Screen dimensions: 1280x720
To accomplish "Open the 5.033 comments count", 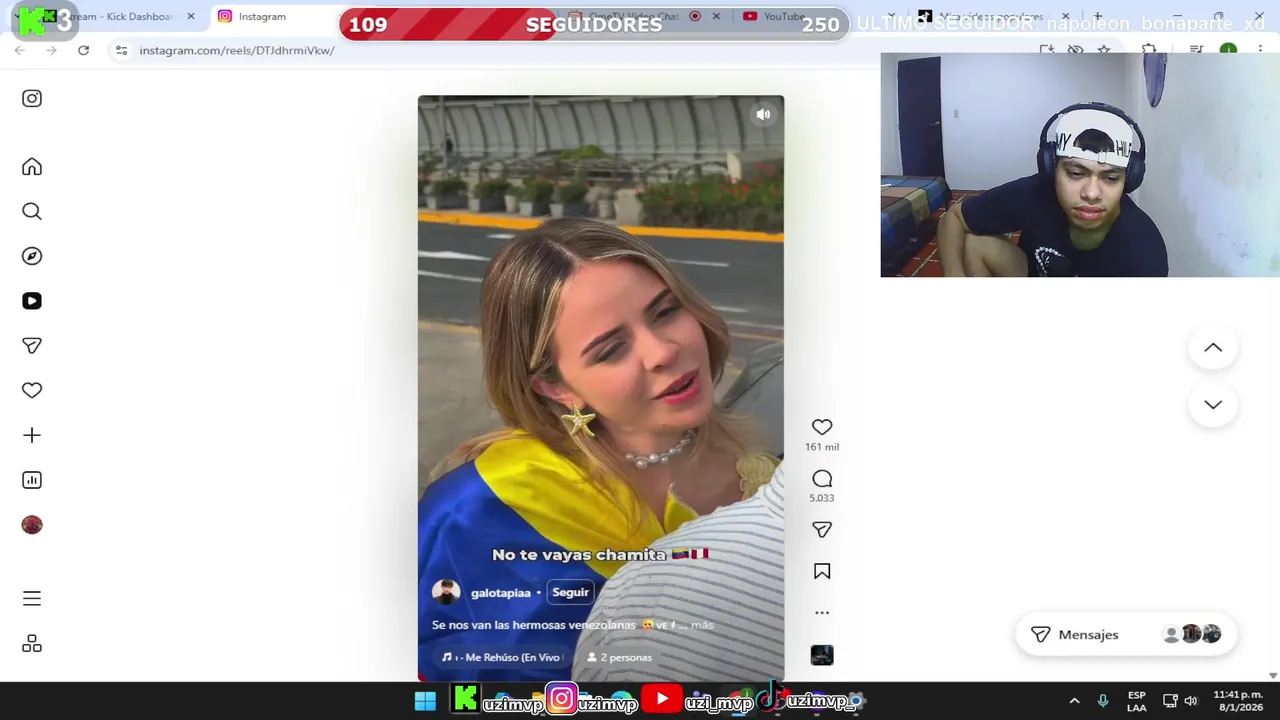I will coord(822,498).
